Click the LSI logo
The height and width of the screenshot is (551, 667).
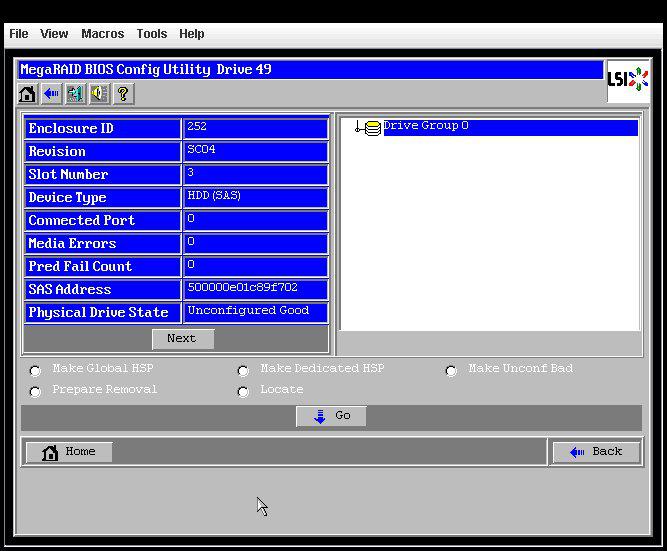(x=628, y=80)
